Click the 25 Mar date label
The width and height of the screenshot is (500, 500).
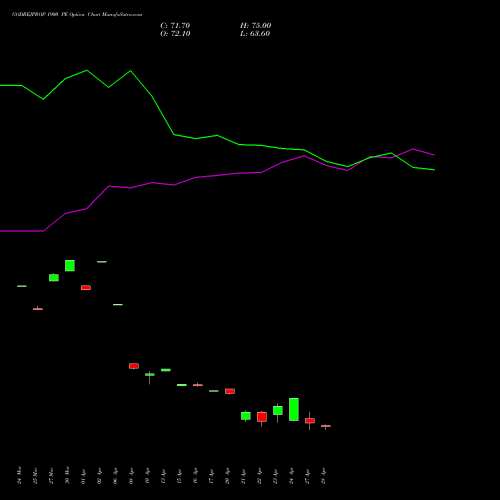tap(35, 475)
